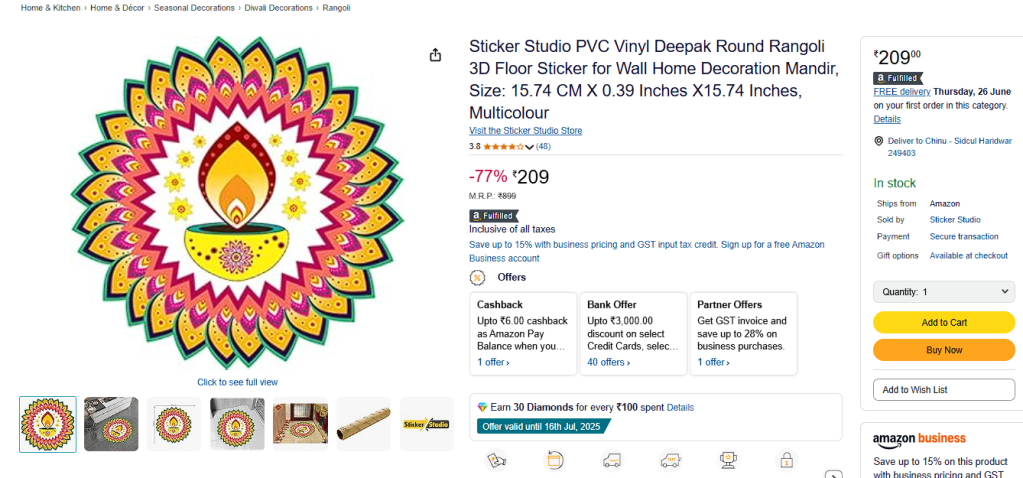Select the Sticker Studio logo thumbnail
Viewport: 1023px width, 478px height.
point(427,424)
